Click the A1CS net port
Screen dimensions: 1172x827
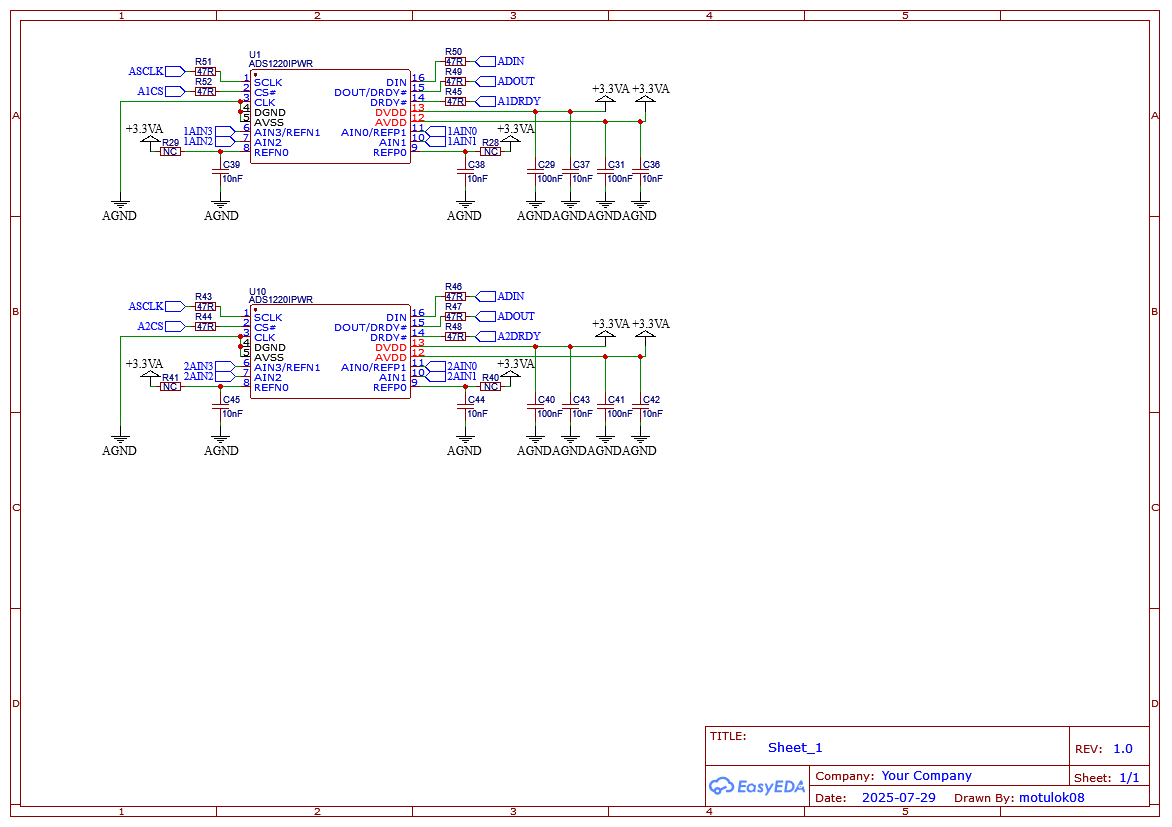[x=161, y=91]
